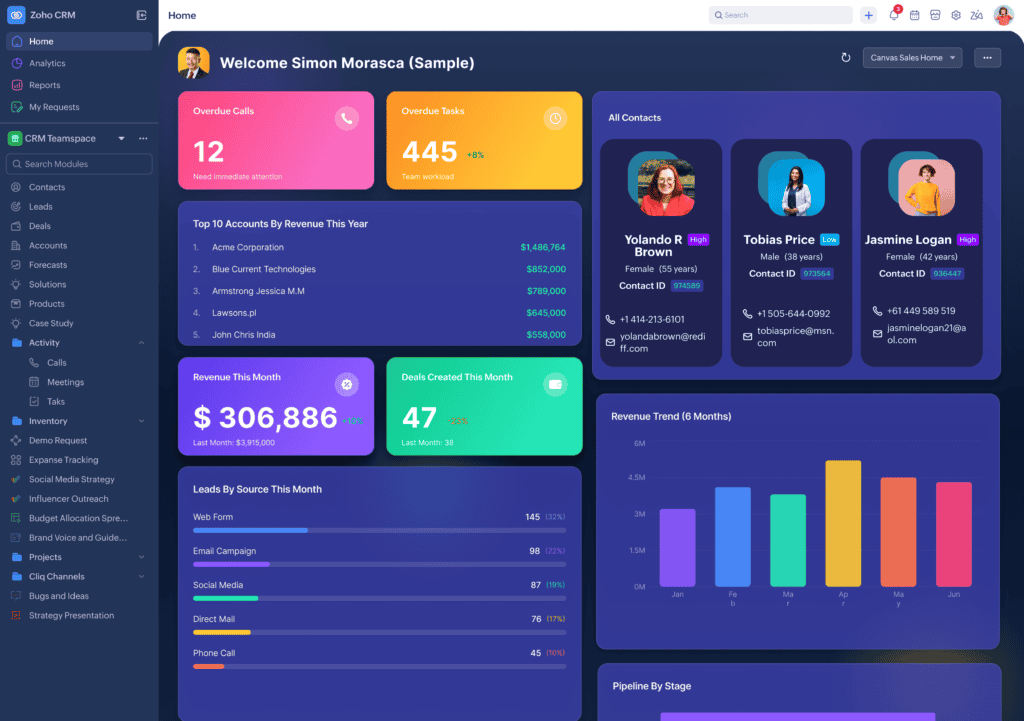The image size is (1024, 721).
Task: Open Acme Corporation account row
Action: (x=248, y=247)
